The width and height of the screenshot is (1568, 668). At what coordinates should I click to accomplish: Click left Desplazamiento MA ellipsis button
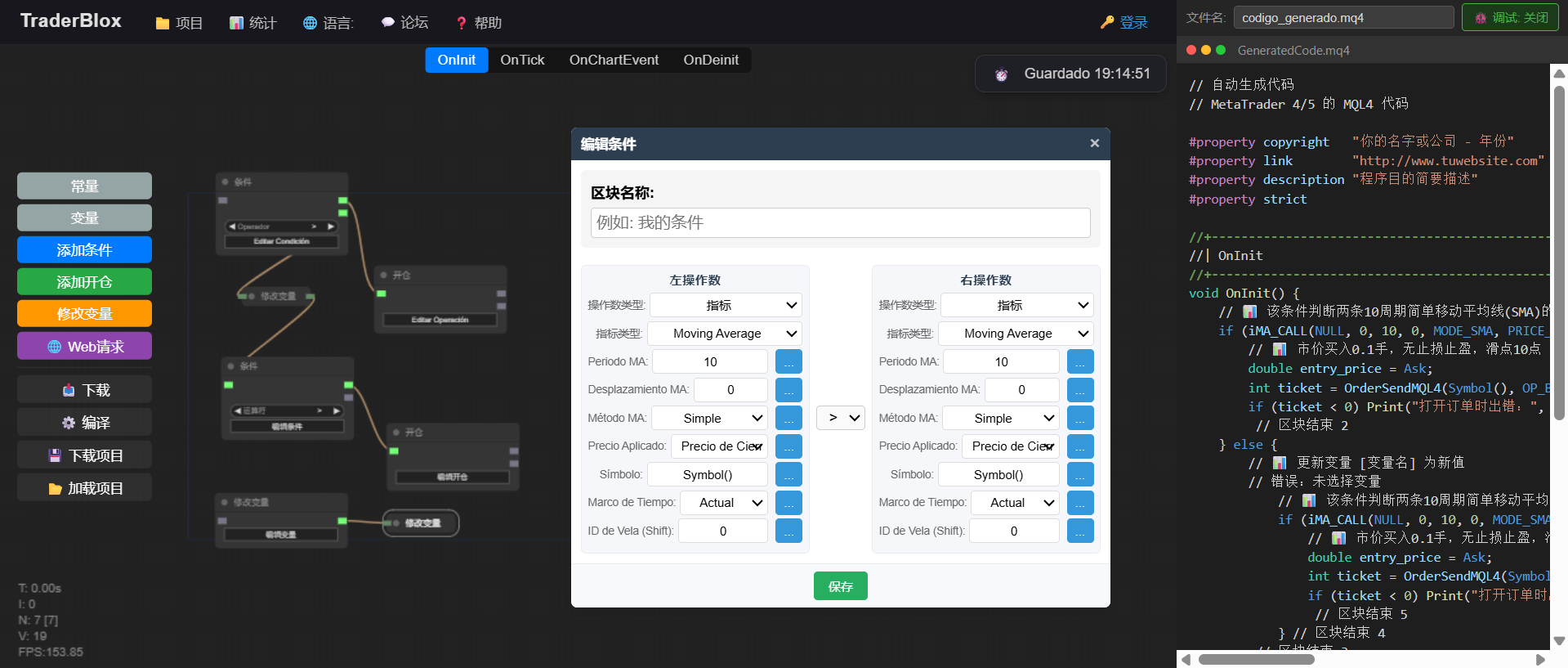788,390
